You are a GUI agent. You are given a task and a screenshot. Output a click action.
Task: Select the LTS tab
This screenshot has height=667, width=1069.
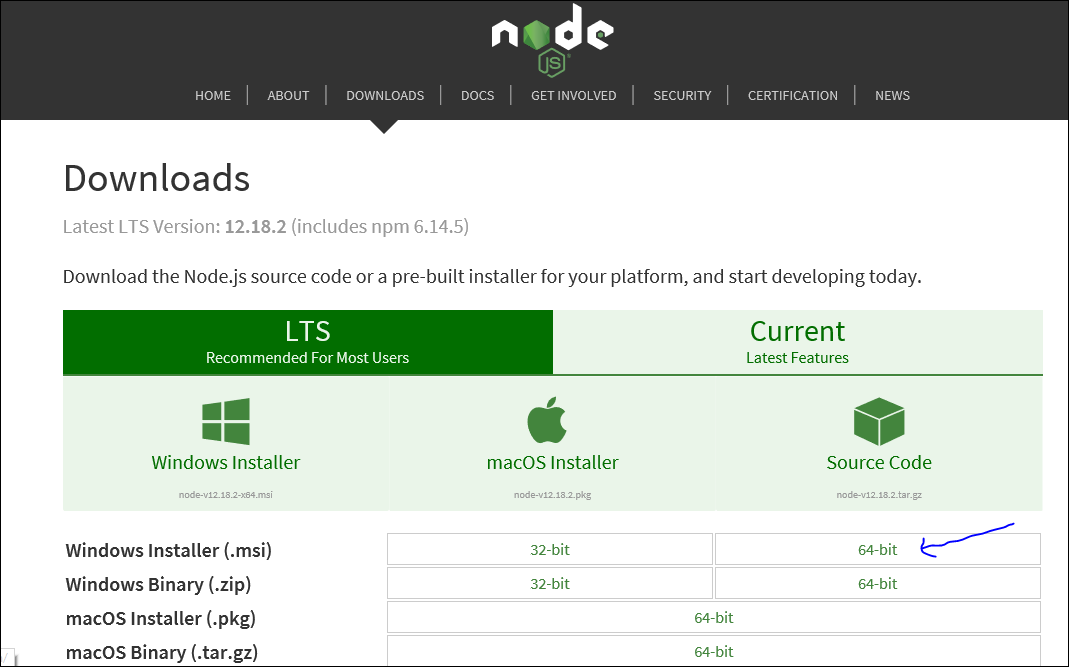pos(307,342)
